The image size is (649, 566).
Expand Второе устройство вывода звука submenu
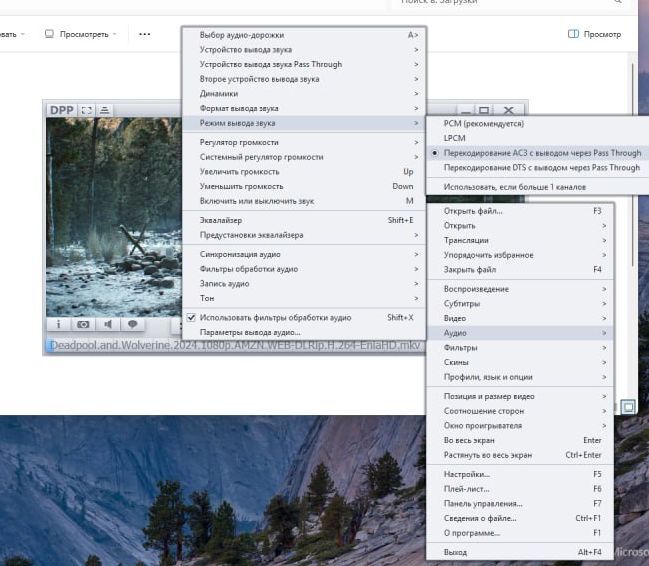(x=304, y=79)
